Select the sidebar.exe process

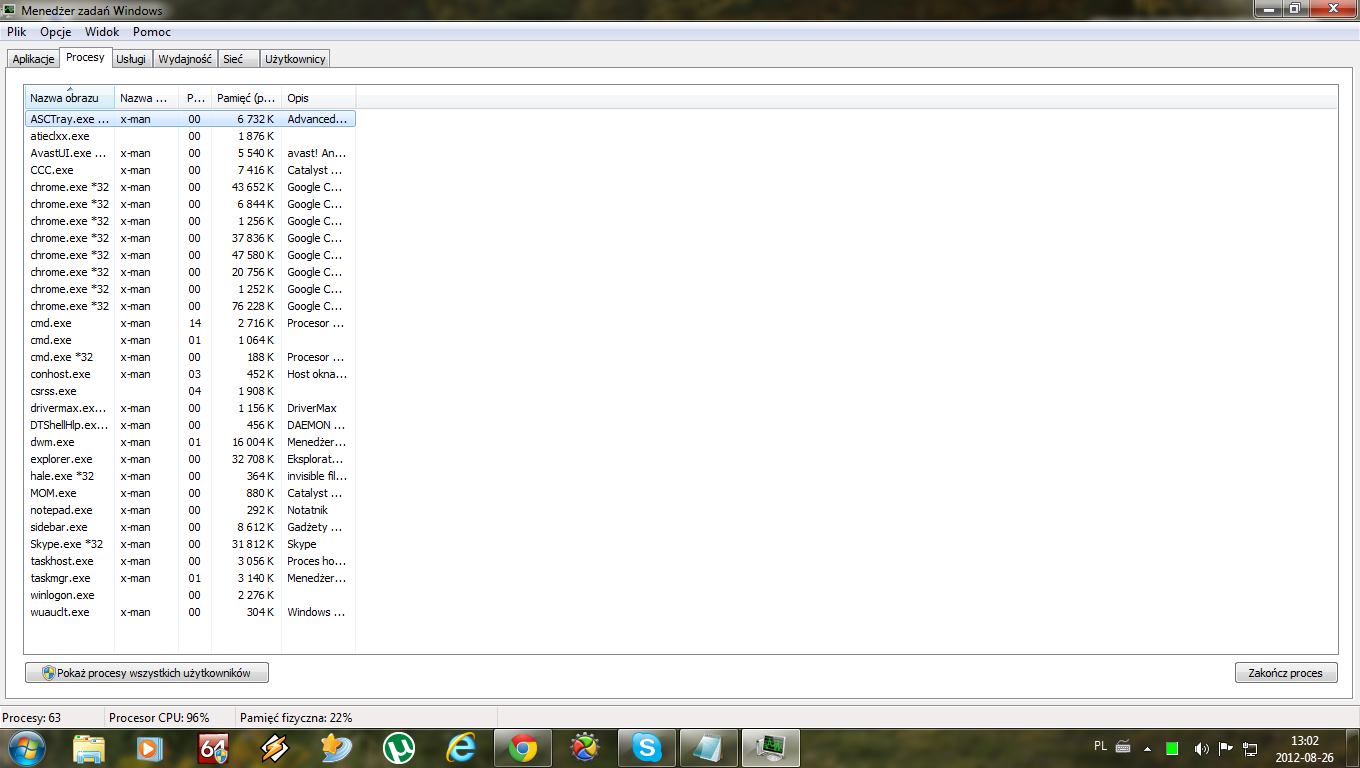190,527
